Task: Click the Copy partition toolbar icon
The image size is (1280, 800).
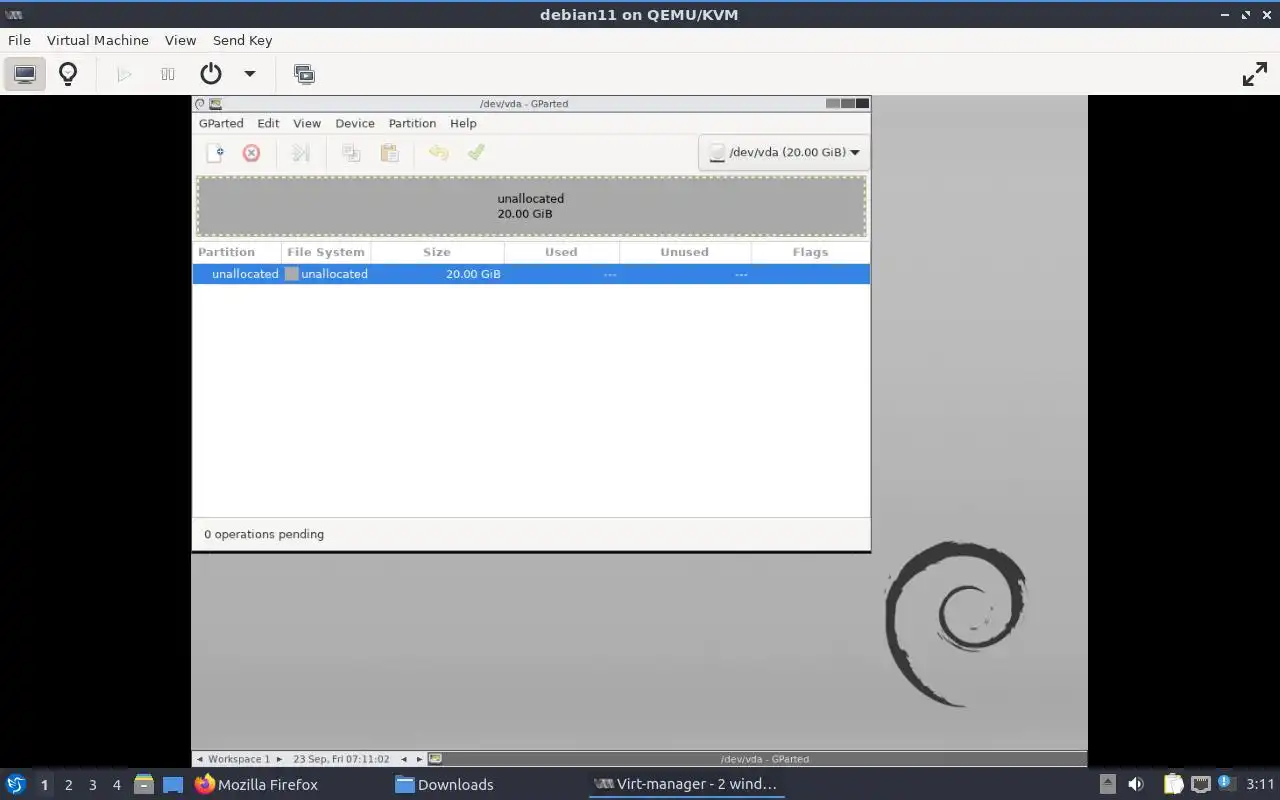Action: pyautogui.click(x=351, y=152)
